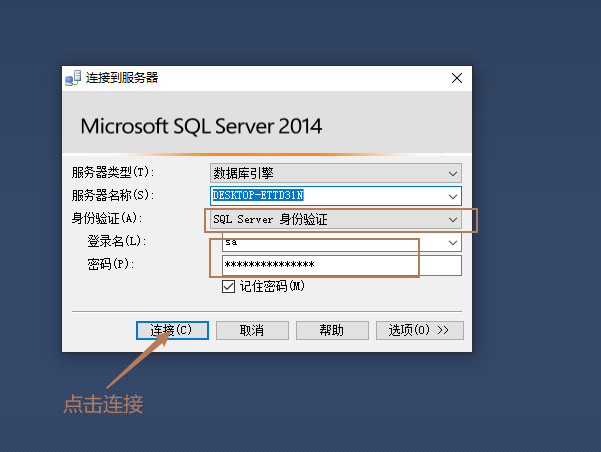Screen dimensions: 601x452
Task: Click the Cancel (取消) button
Action: pyautogui.click(x=252, y=330)
